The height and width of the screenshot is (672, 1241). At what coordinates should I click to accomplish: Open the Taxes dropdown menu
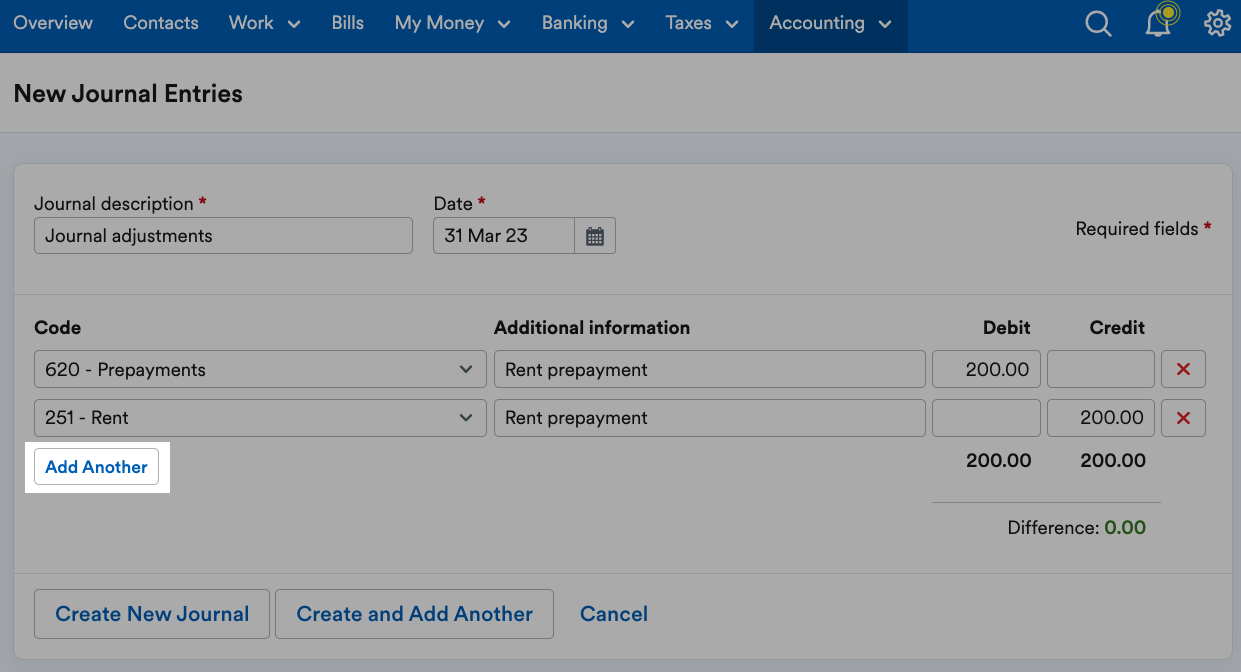701,23
